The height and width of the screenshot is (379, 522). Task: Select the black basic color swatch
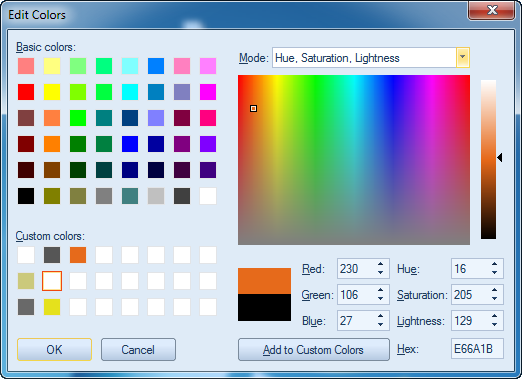click(x=26, y=196)
